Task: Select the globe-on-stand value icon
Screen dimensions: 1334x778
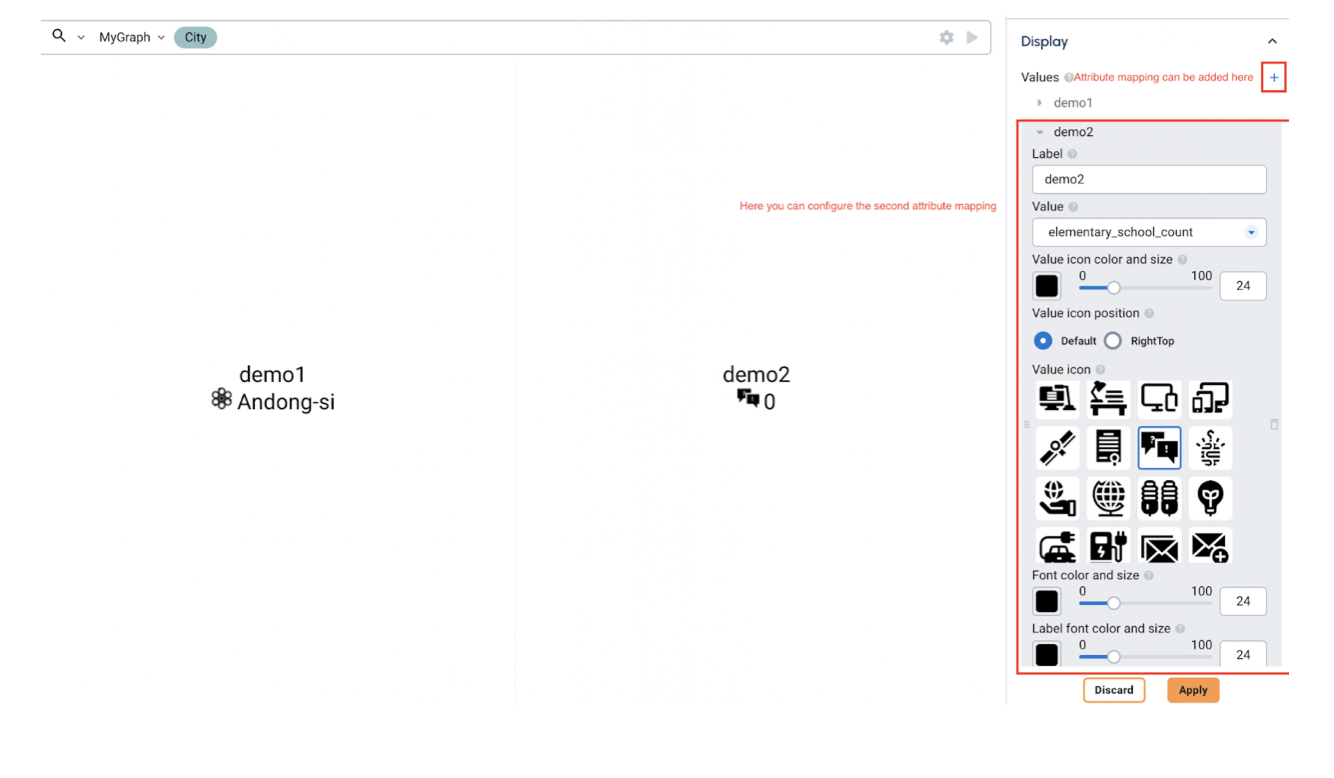Action: (x=1108, y=497)
